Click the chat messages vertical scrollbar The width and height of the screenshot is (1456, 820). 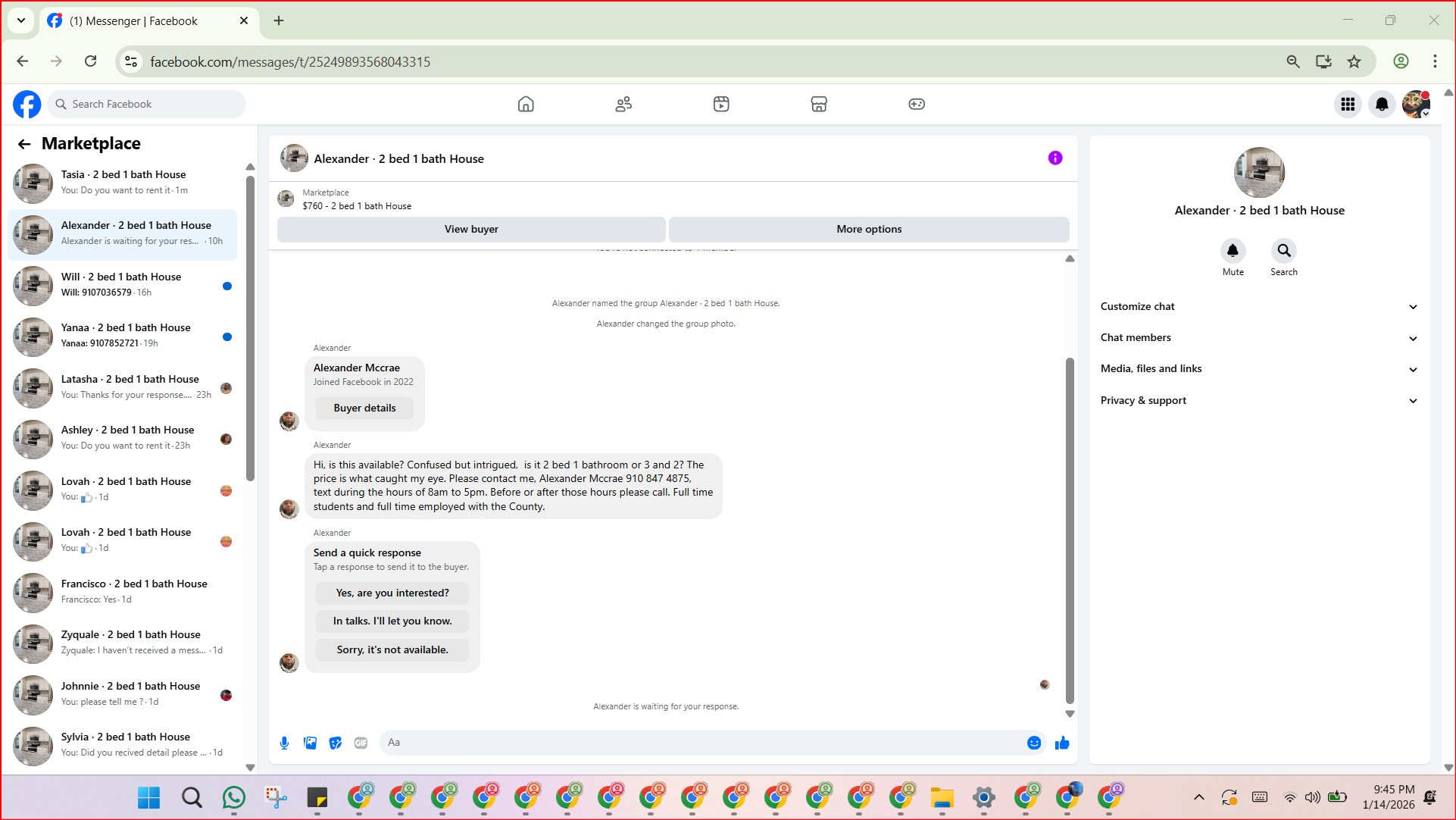pos(1070,530)
